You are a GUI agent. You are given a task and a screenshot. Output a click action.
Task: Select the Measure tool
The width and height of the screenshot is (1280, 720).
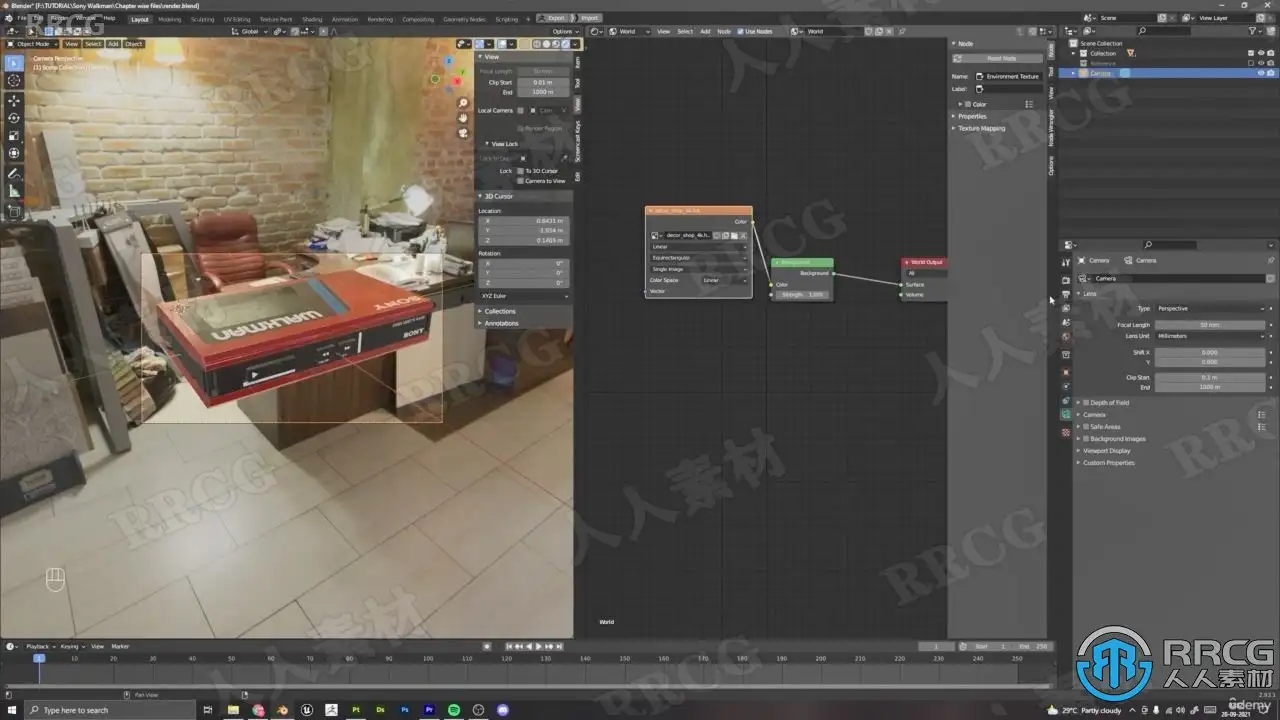[x=14, y=190]
